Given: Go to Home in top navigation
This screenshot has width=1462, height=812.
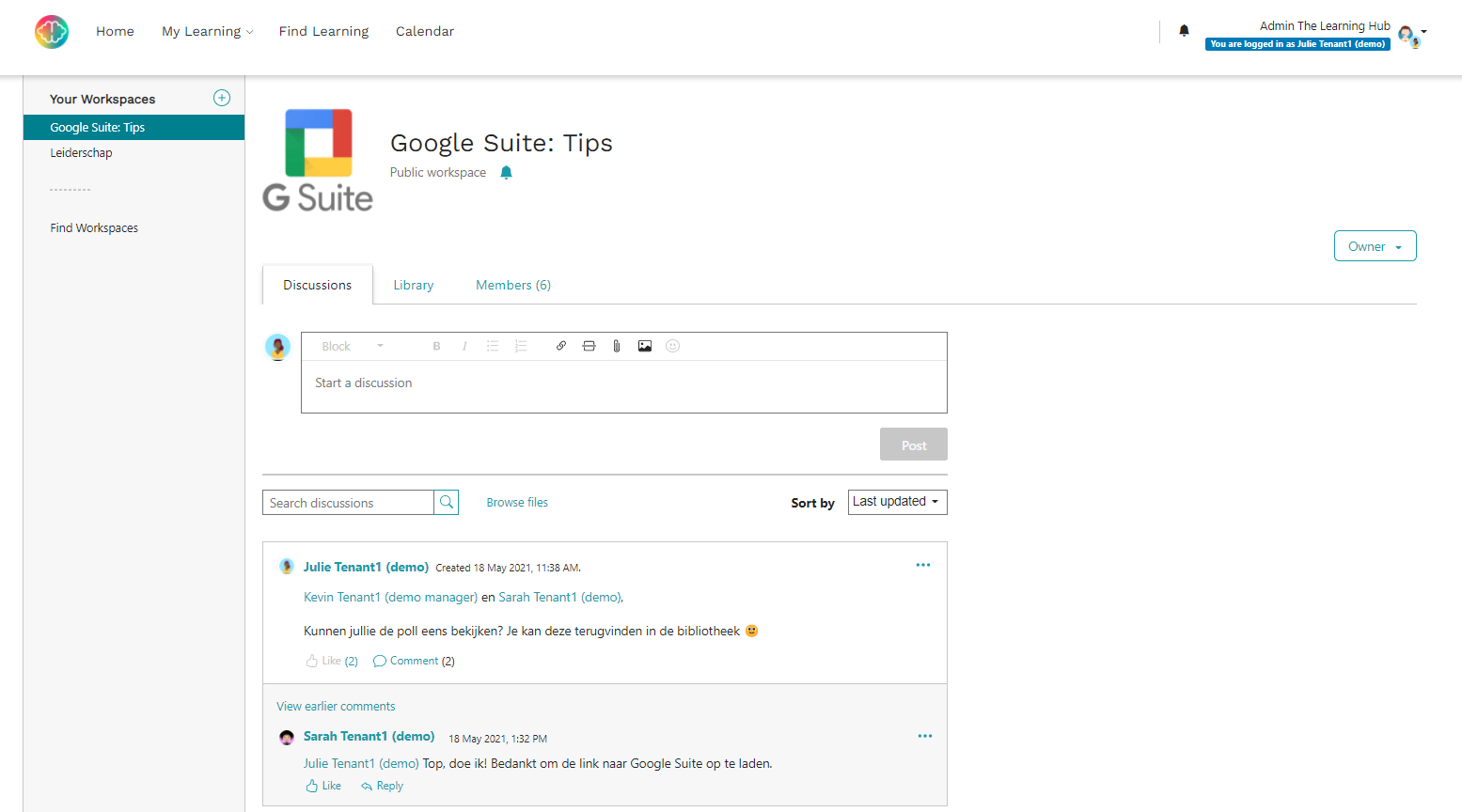Looking at the screenshot, I should point(115,31).
